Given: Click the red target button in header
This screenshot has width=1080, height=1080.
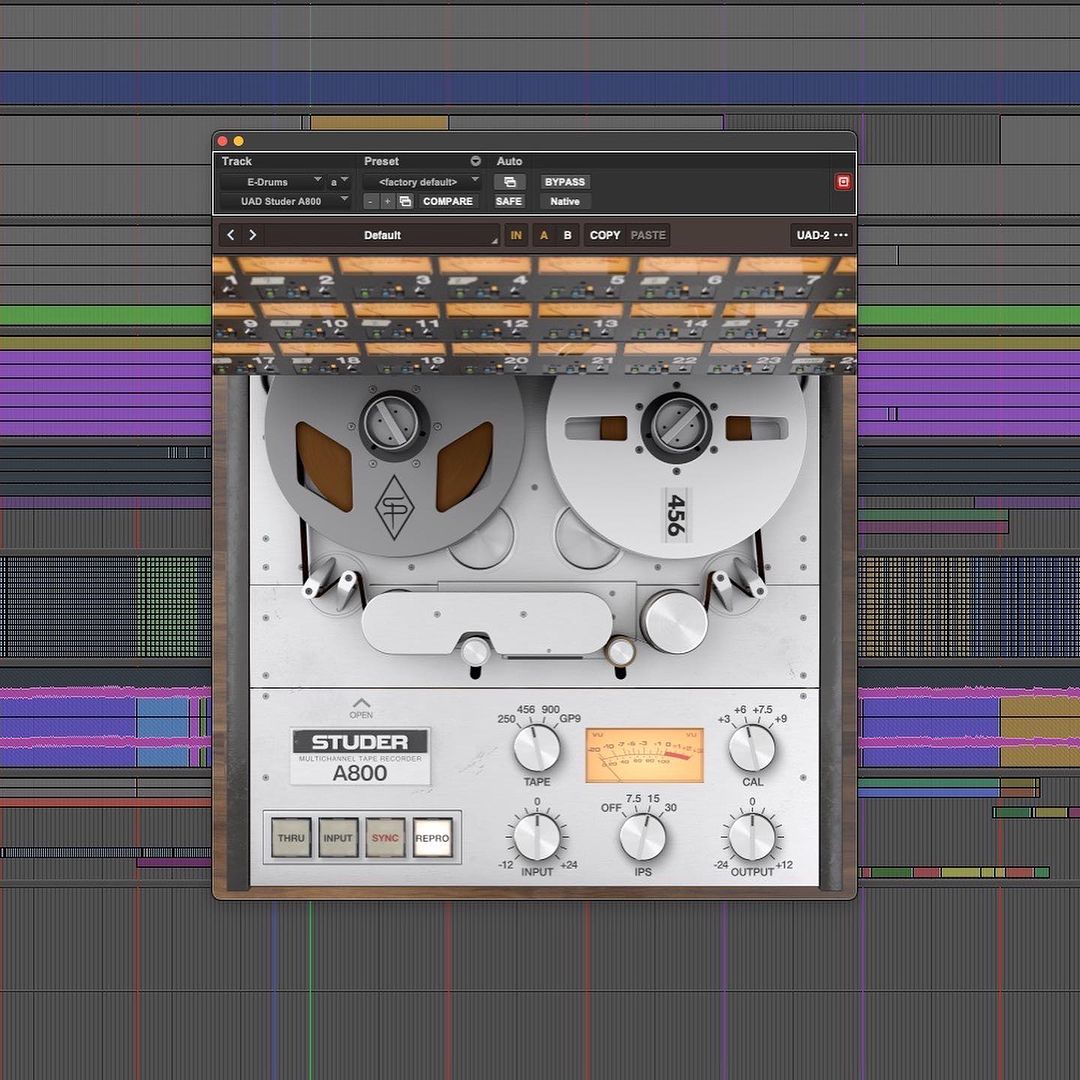Looking at the screenshot, I should [x=843, y=182].
